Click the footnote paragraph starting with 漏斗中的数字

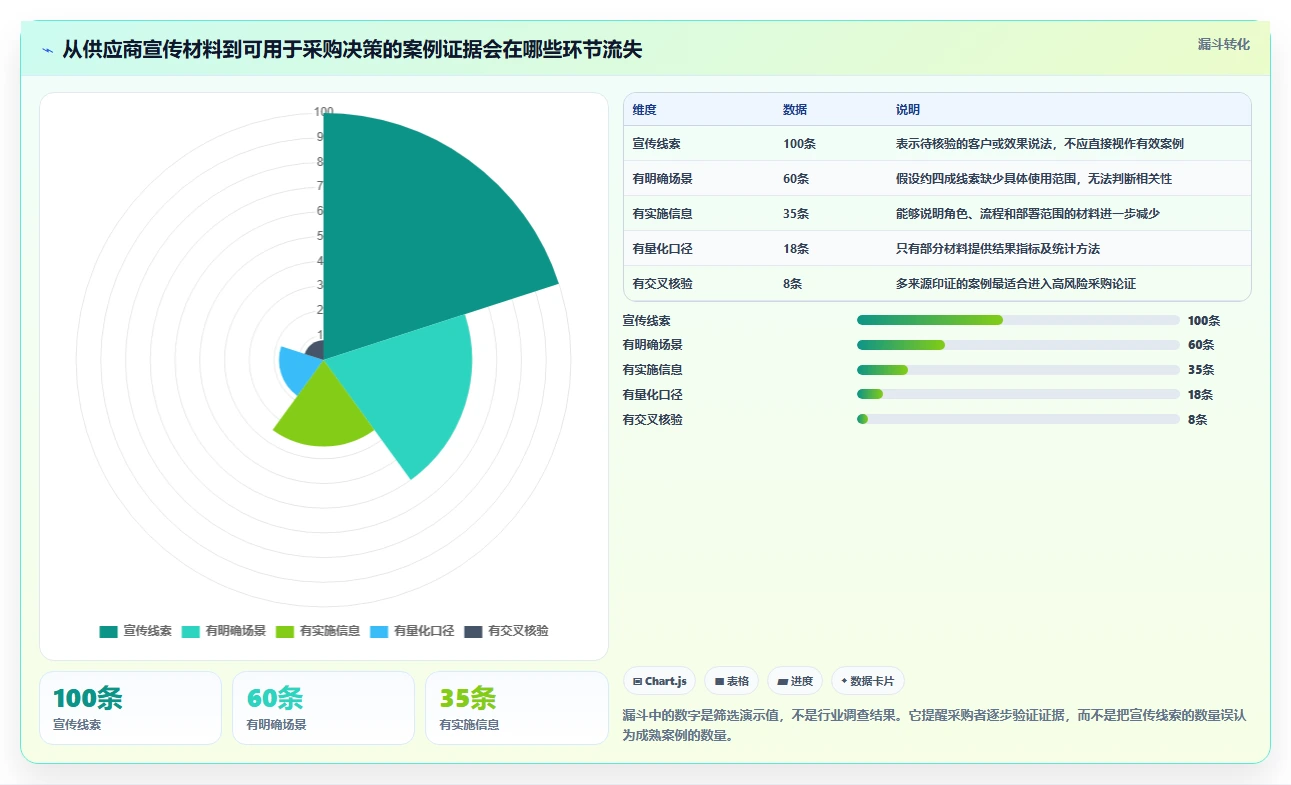(934, 725)
